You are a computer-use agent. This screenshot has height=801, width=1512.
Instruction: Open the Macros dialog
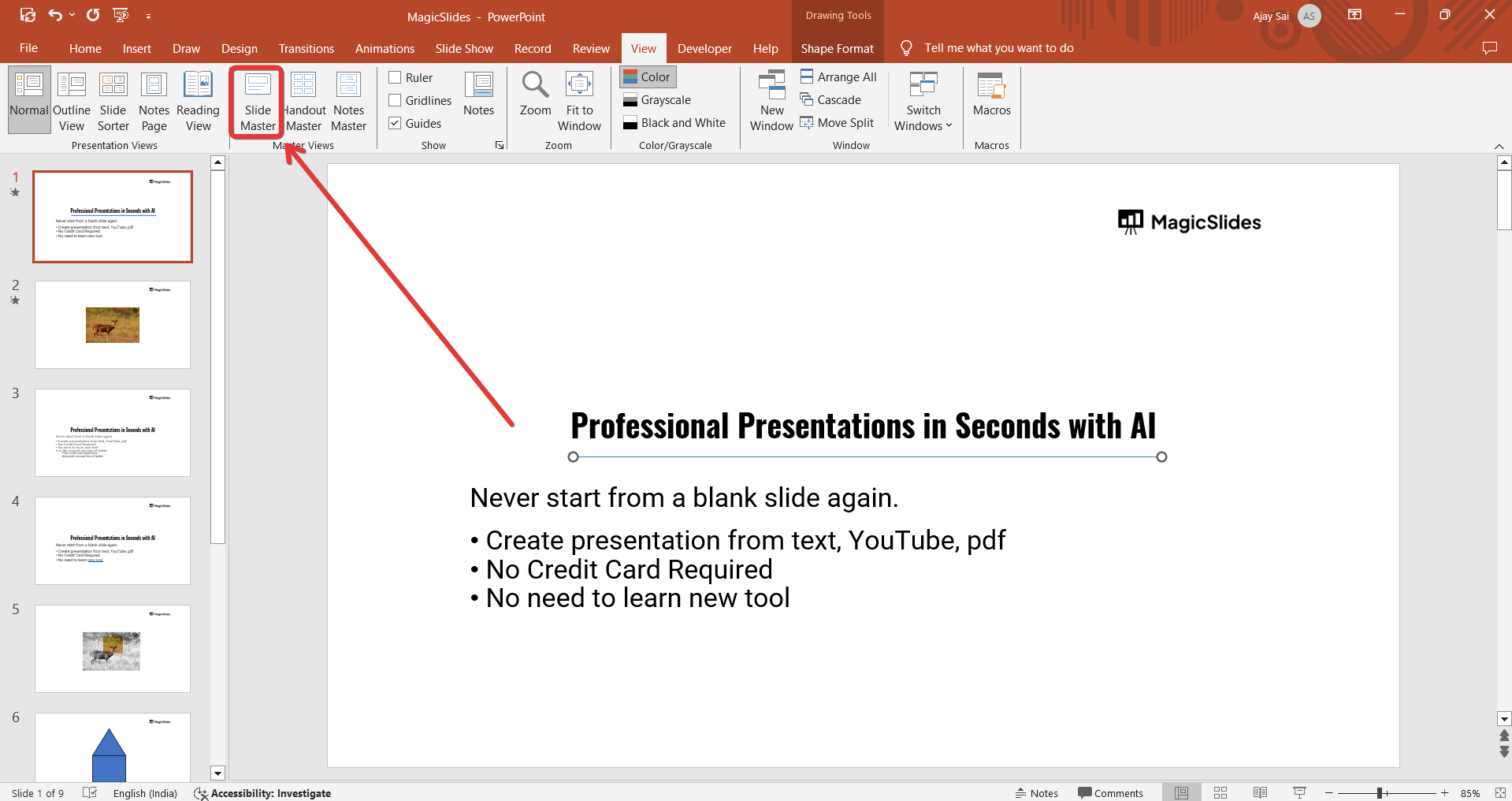(x=991, y=95)
